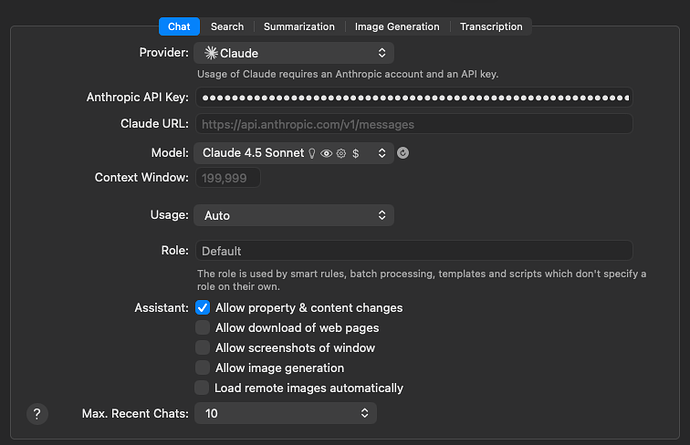Screen dimensions: 690x445
Task: Enable Allow screenshots of window
Action: pos(203,348)
